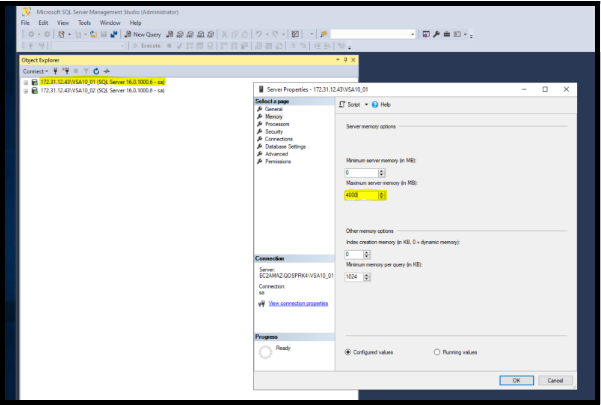Click the Refresh icon in Object Explorer
Screen dimensions: 601x405
click(x=96, y=71)
